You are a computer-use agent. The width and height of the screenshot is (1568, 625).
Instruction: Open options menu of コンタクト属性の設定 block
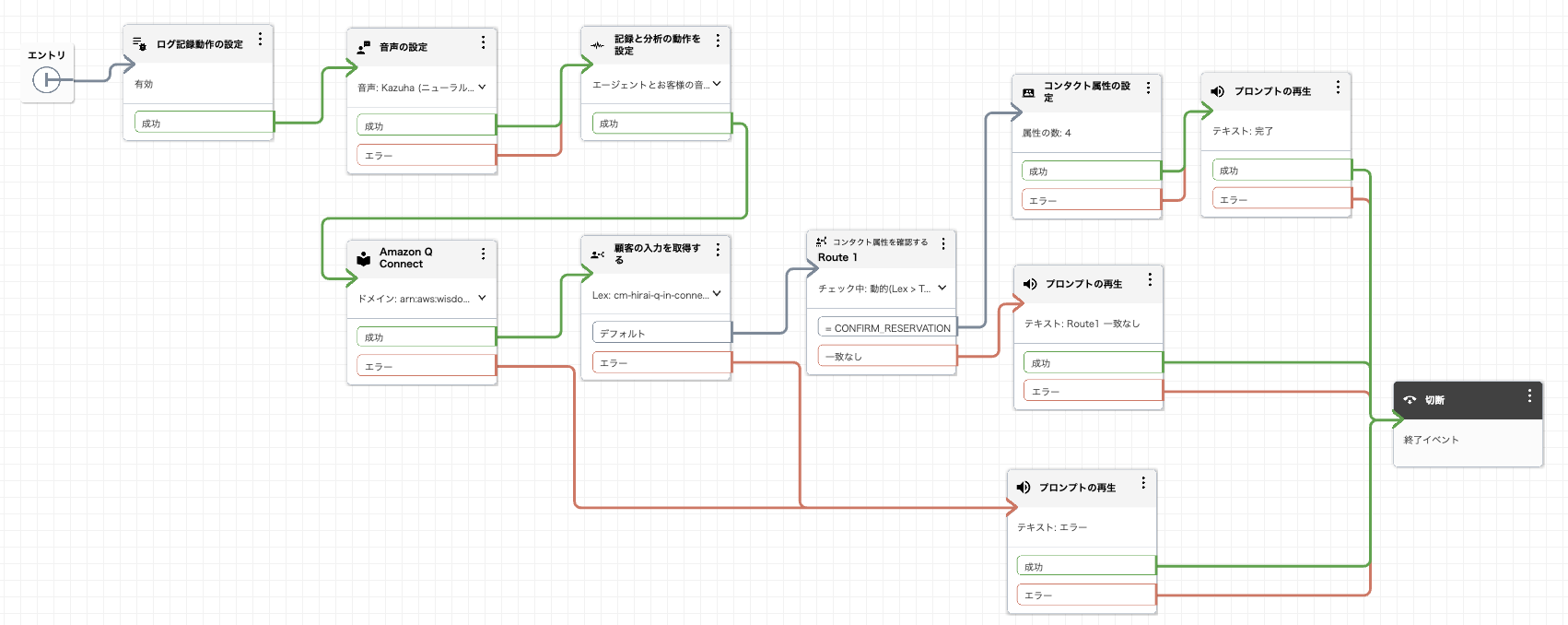pos(1148,88)
